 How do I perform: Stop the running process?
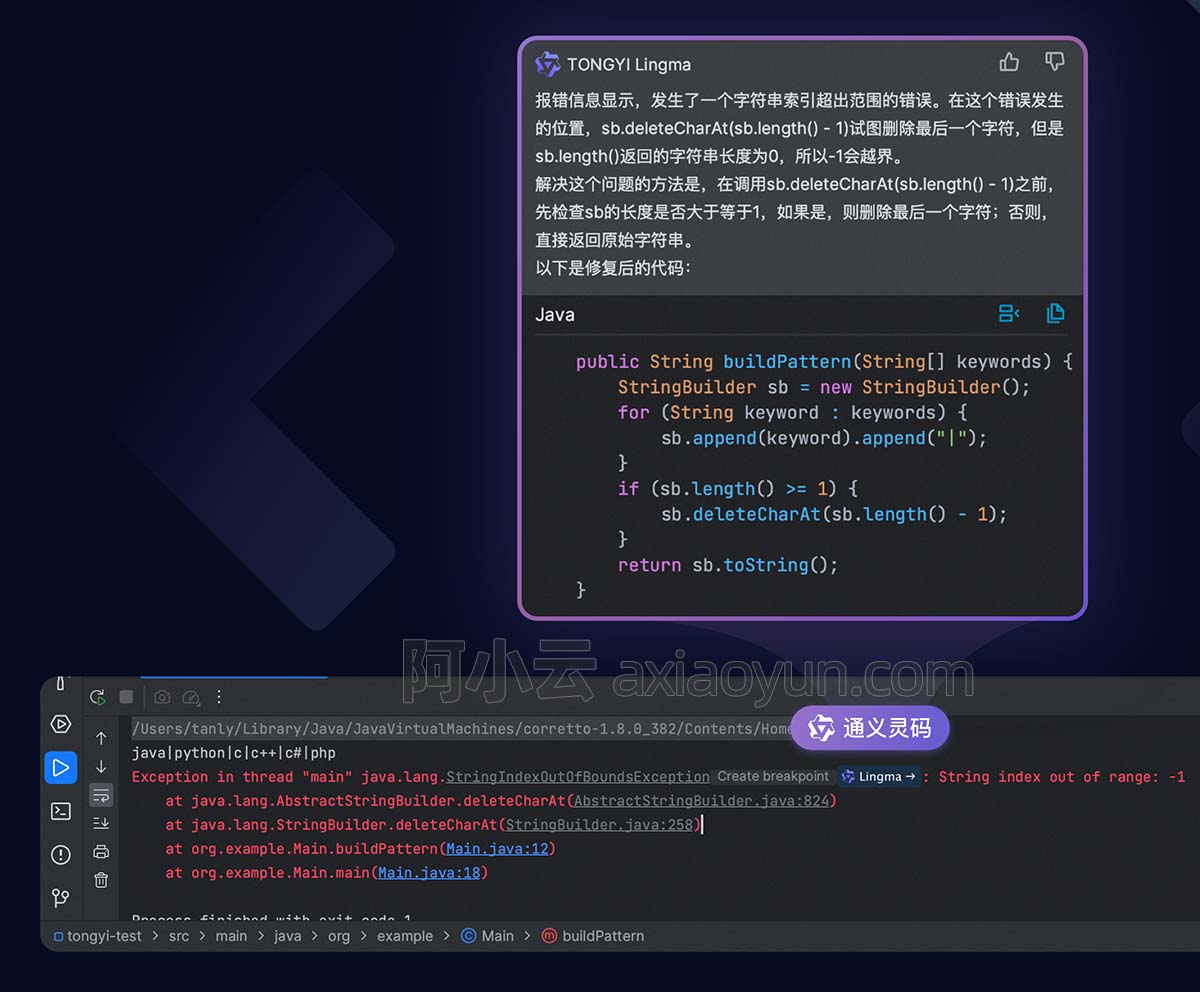[x=126, y=697]
